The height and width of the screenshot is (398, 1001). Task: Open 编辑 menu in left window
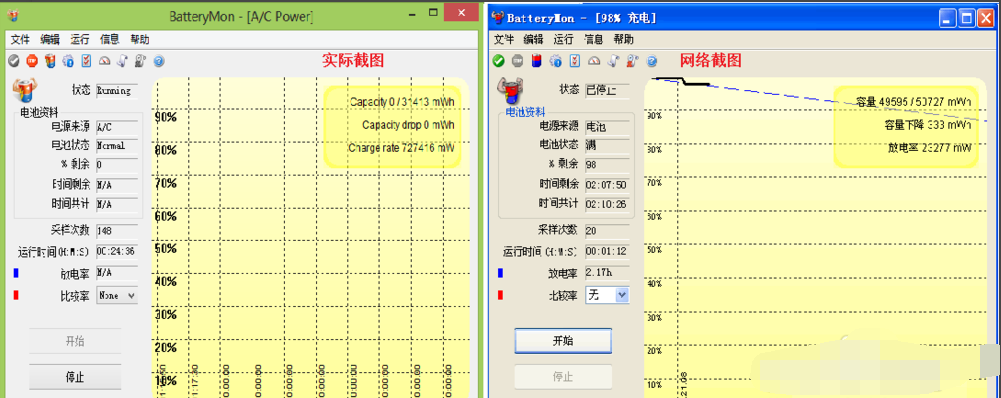50,40
